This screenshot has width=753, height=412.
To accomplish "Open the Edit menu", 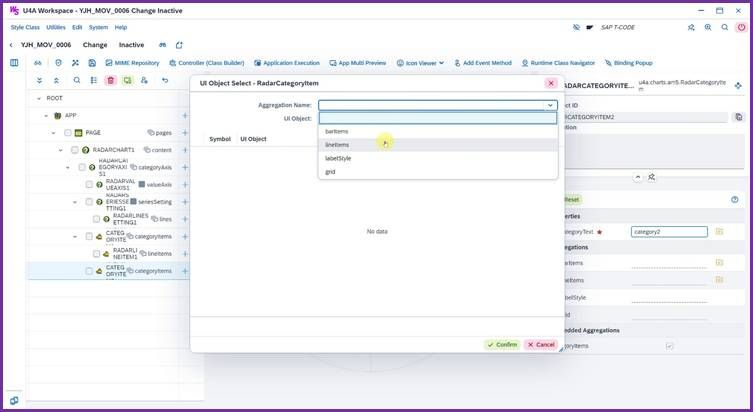I will tap(77, 27).
